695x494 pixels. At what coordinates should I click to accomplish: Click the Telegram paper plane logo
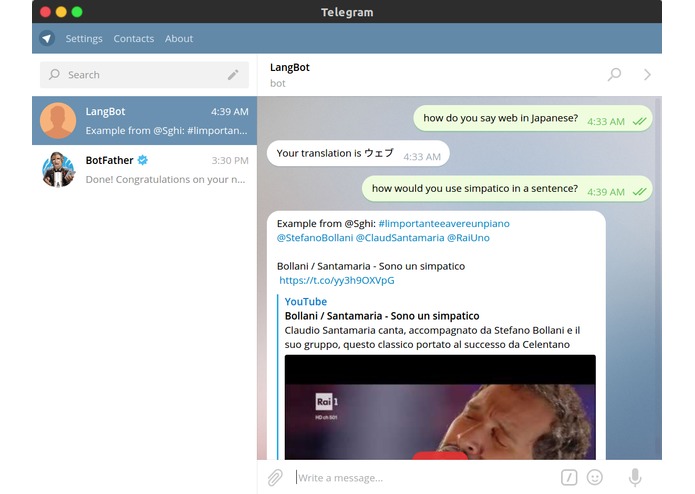[x=47, y=39]
